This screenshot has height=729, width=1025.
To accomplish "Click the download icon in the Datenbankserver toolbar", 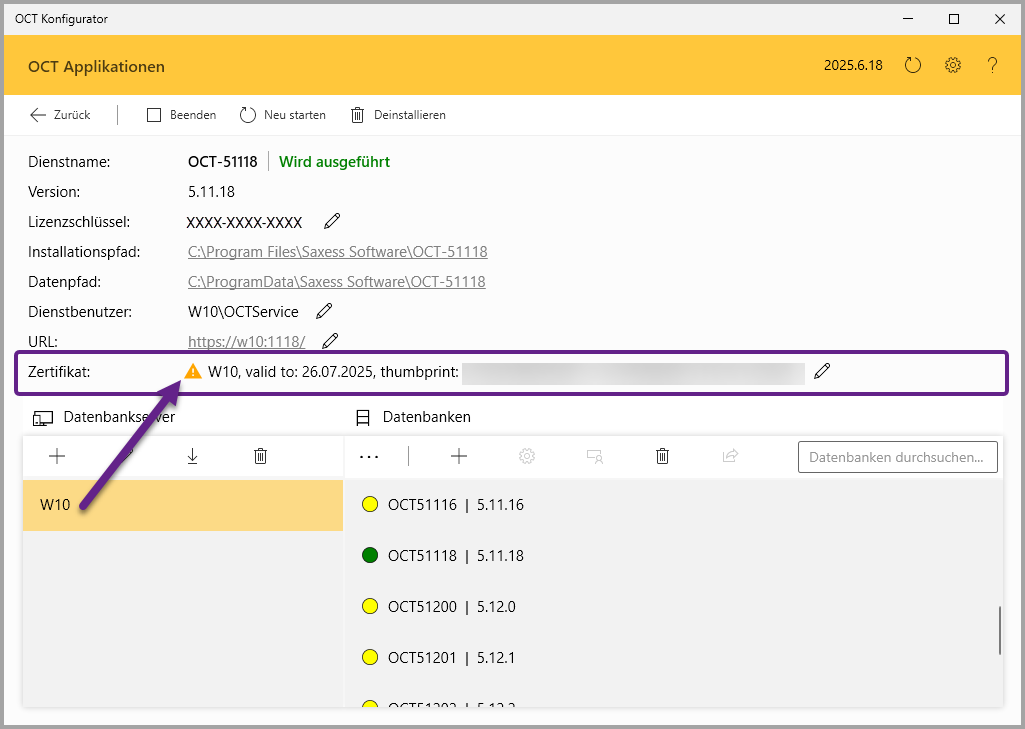I will pyautogui.click(x=193, y=456).
